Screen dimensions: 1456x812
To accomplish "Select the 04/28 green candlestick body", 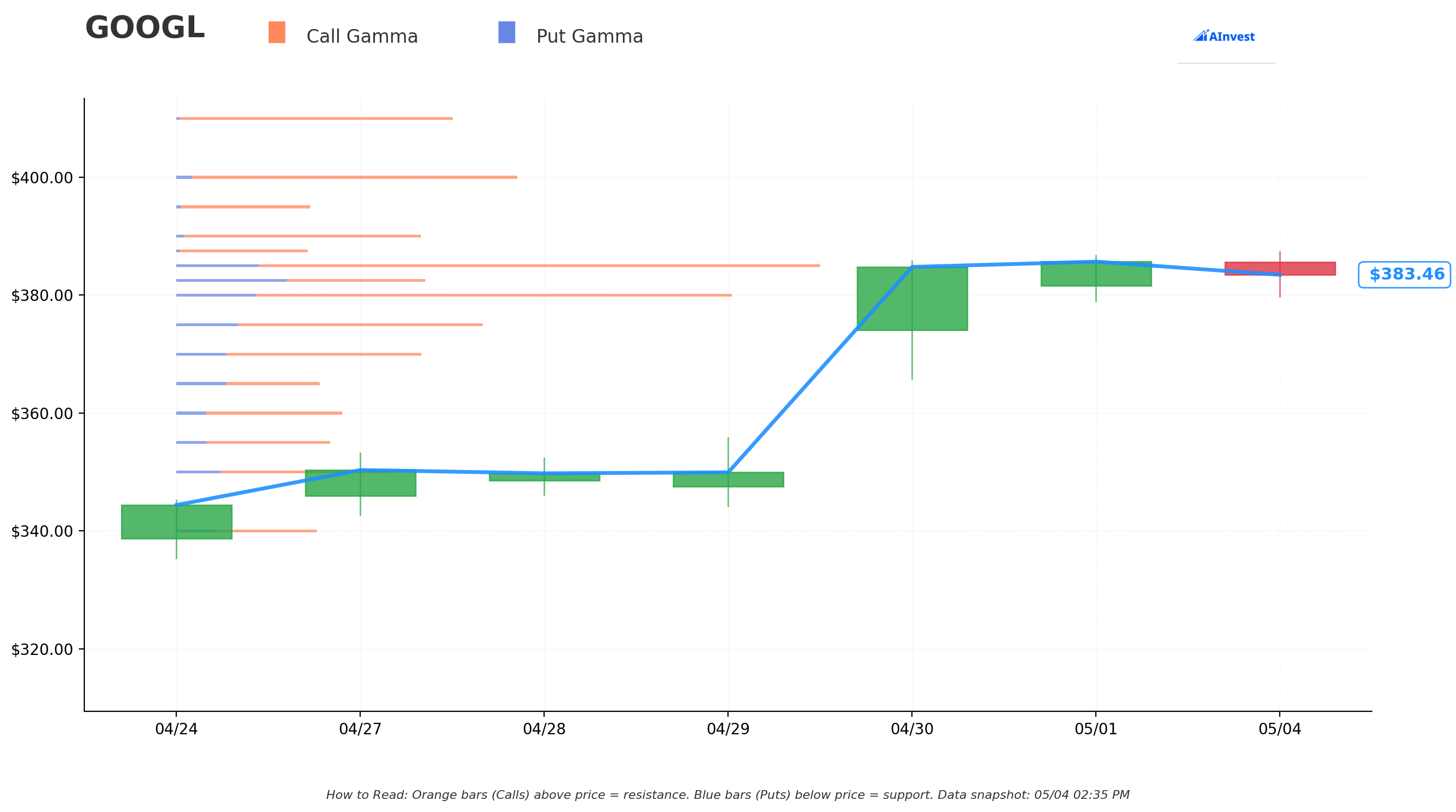I will [x=544, y=477].
